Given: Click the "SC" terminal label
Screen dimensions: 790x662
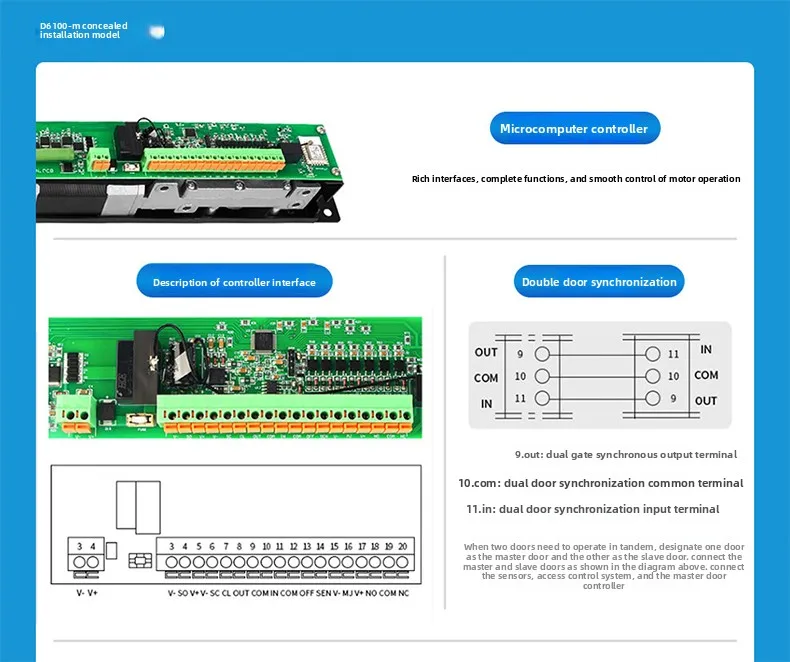Looking at the screenshot, I should click(215, 593).
